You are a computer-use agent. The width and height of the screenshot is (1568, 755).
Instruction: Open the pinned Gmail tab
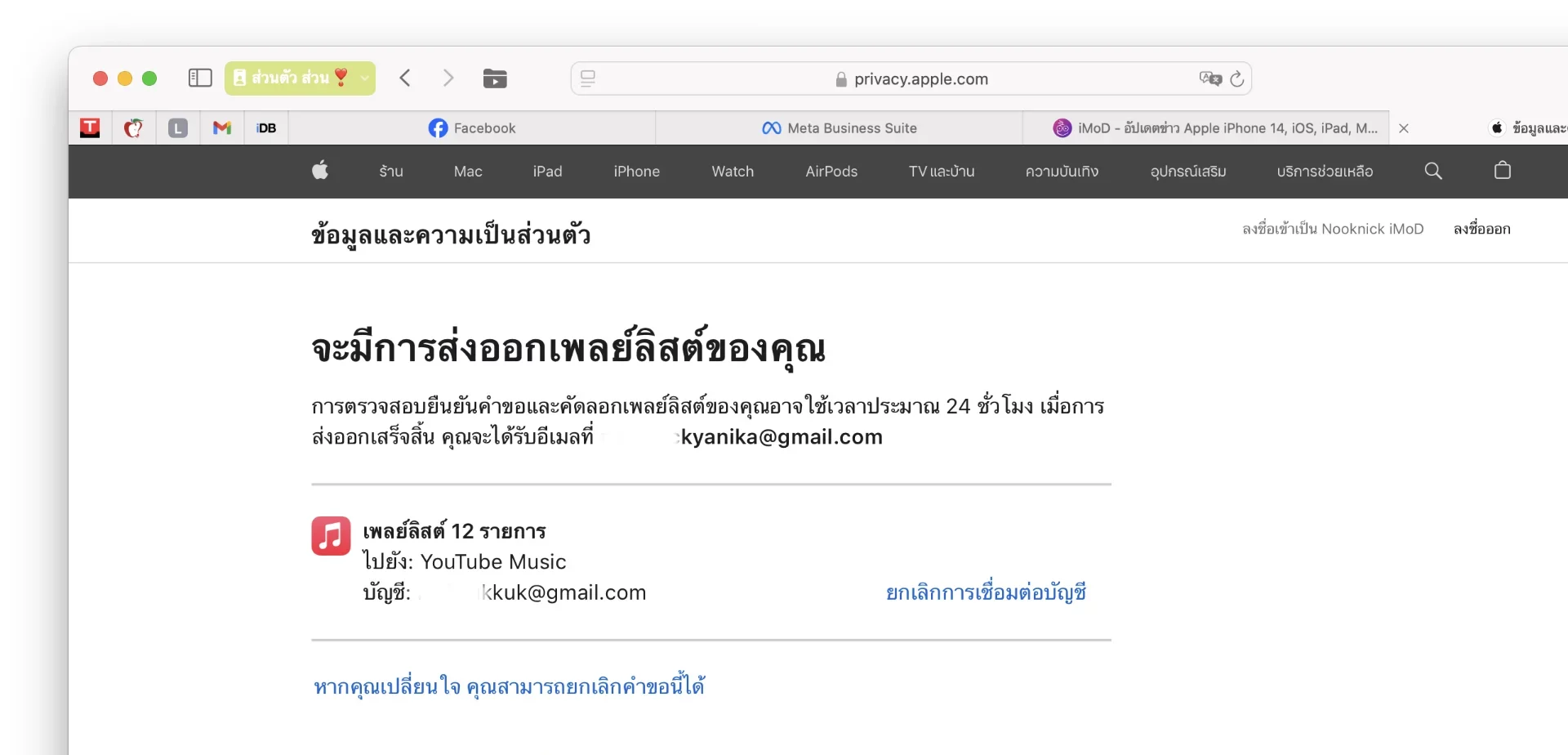pos(222,128)
